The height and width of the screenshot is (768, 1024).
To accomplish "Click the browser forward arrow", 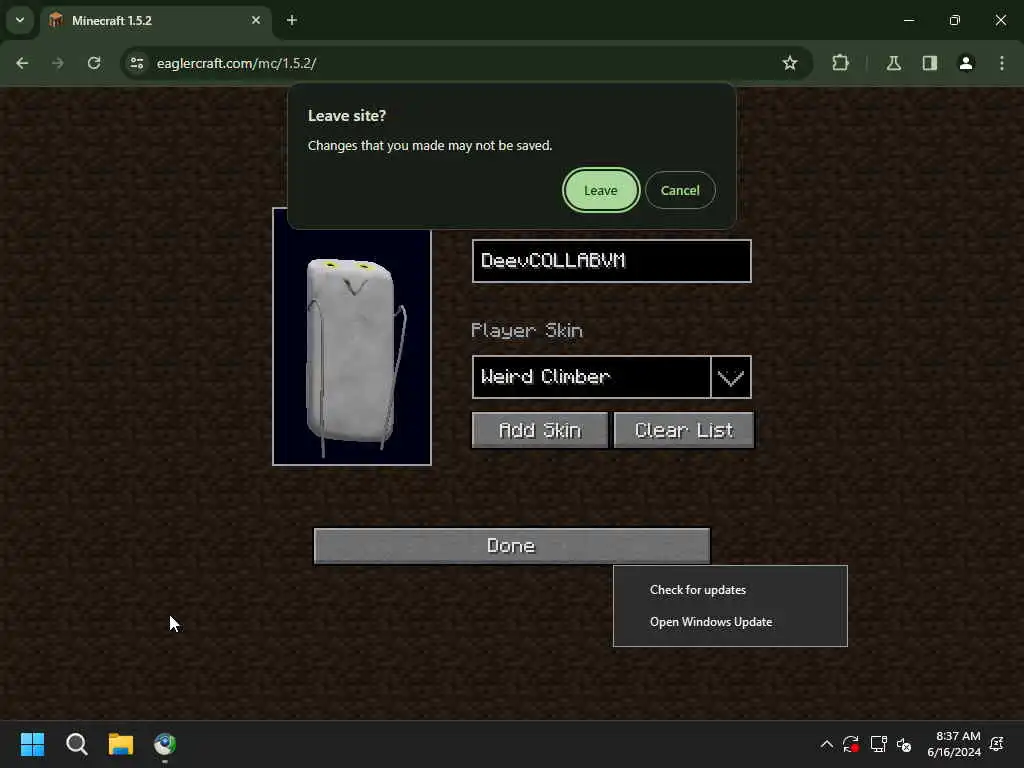I will [58, 63].
